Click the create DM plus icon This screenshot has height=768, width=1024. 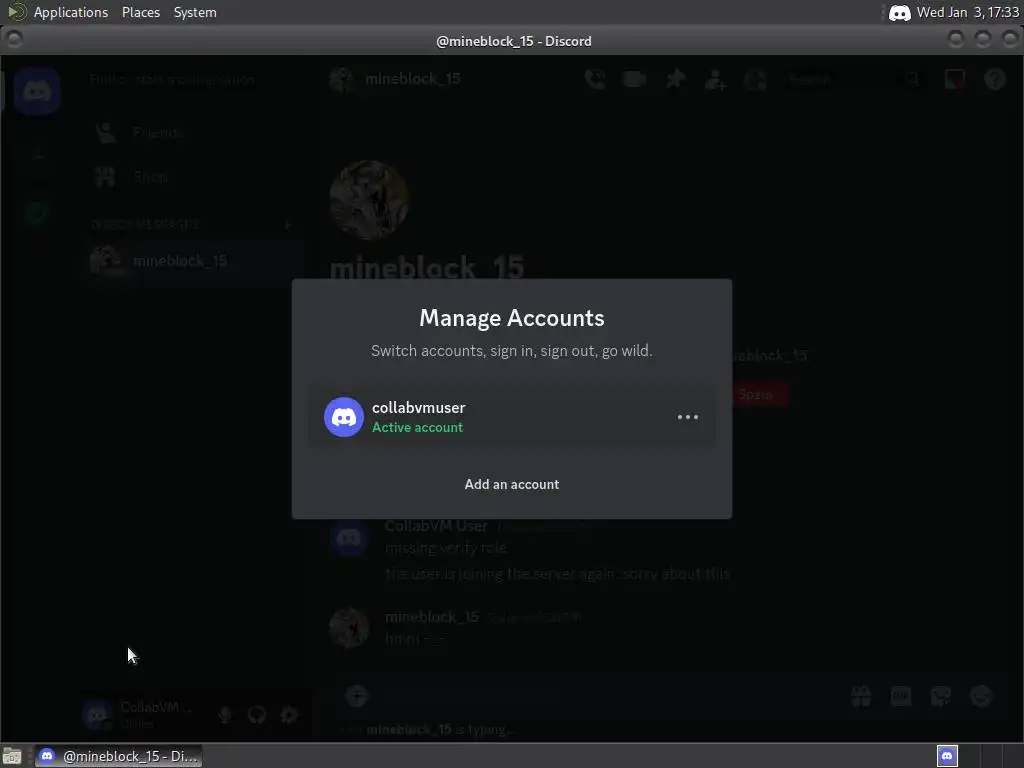point(288,225)
